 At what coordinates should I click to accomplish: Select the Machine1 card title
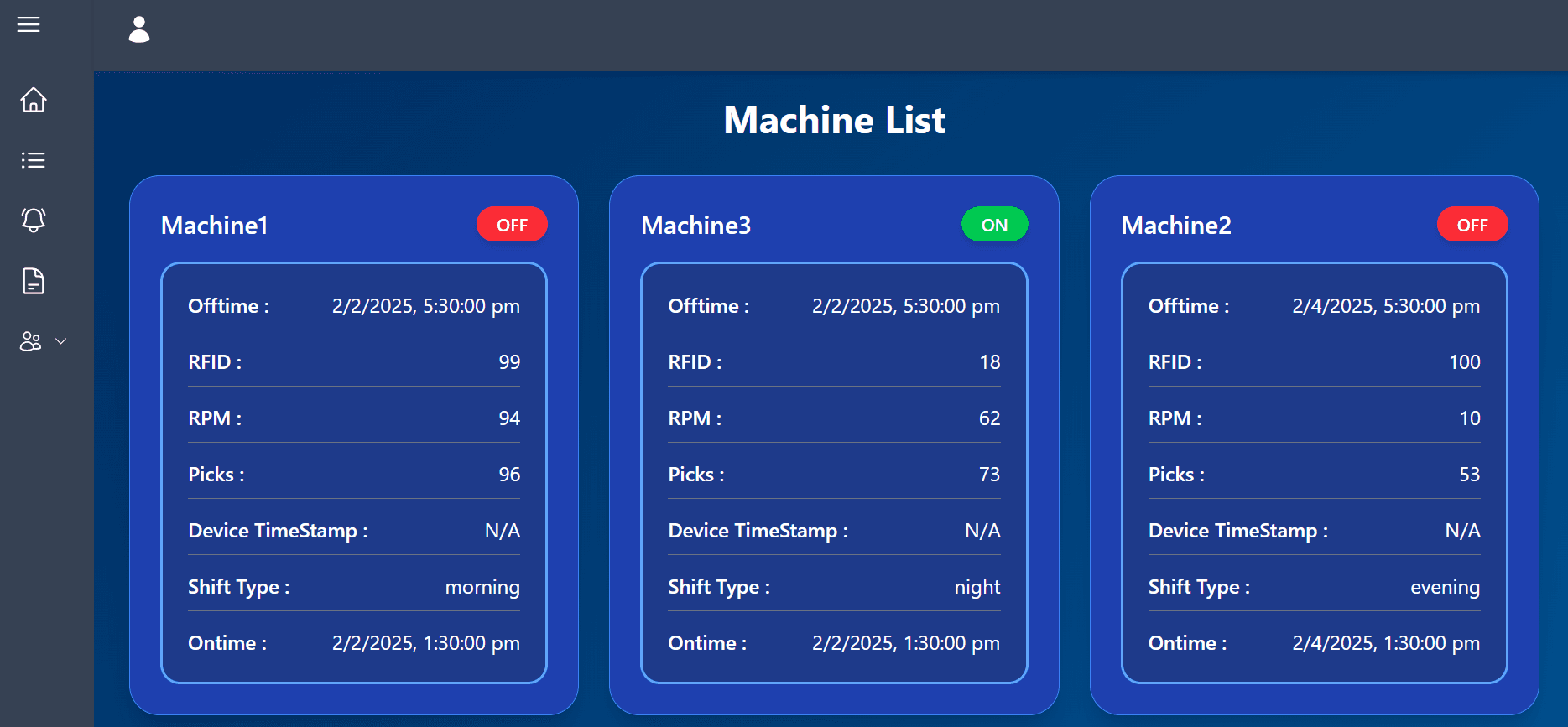coord(215,226)
